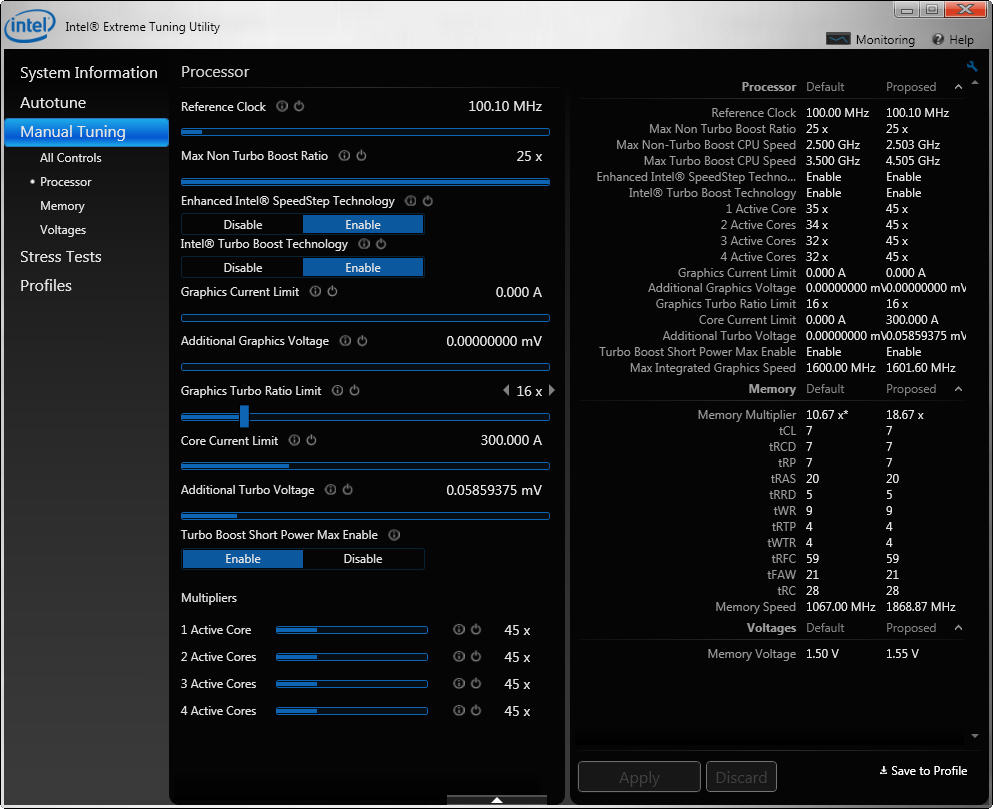This screenshot has width=993, height=809.
Task: Increase Graphics Turbo Ratio Limit with right arrow
Action: pos(552,390)
